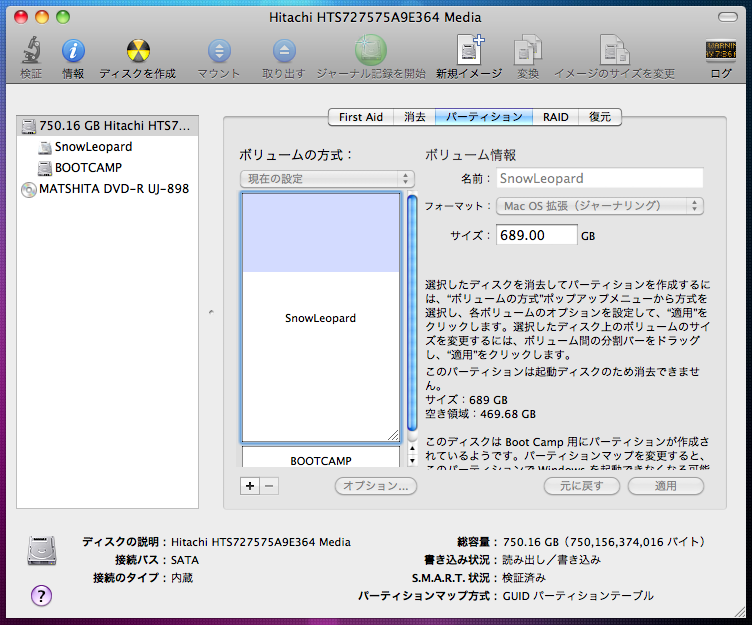Switch to the Restore (復元) tab
752x625 pixels.
point(600,117)
